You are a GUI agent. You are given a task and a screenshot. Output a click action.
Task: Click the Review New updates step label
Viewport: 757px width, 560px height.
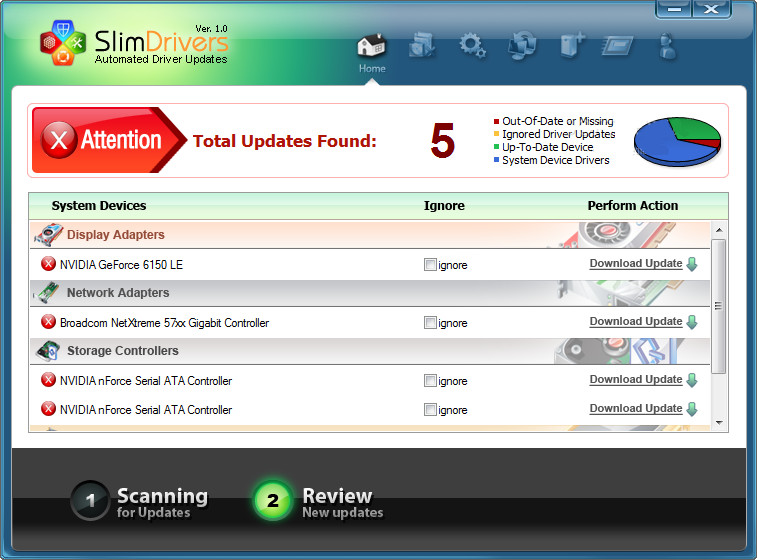click(x=343, y=503)
